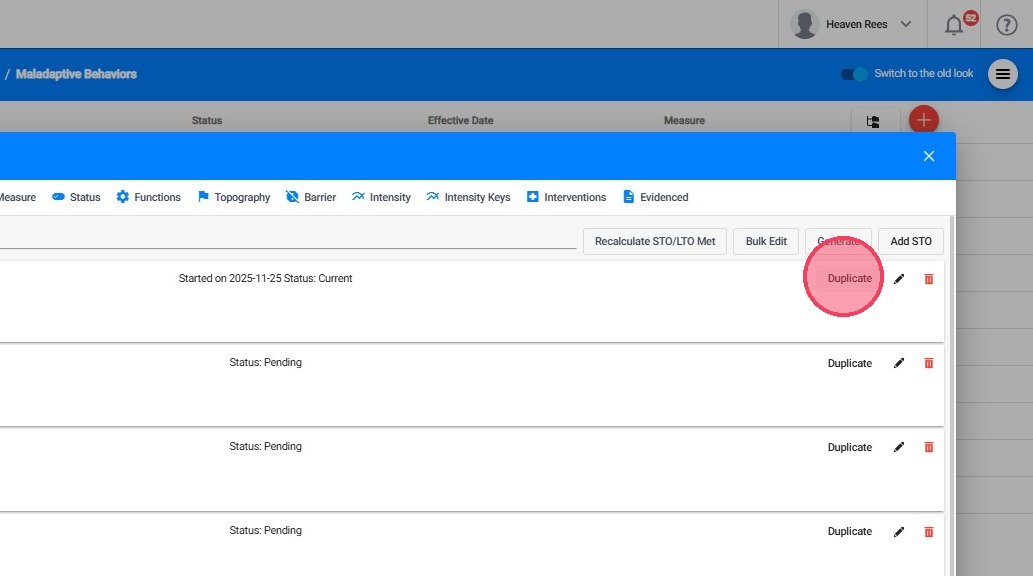Click the Generate button

coord(838,241)
